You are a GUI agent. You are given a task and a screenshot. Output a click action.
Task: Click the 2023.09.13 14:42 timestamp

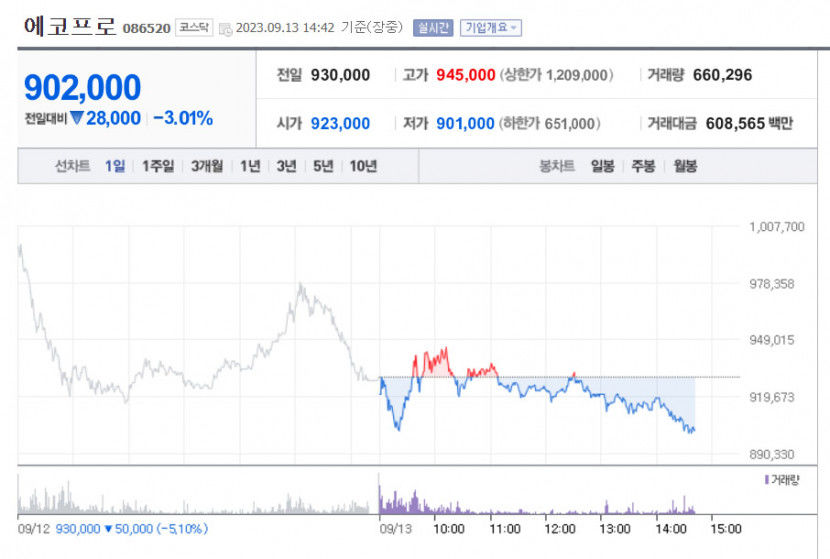285,28
